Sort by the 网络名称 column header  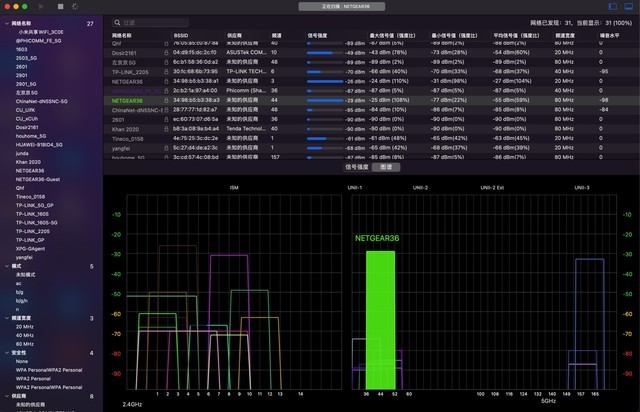[x=122, y=36]
